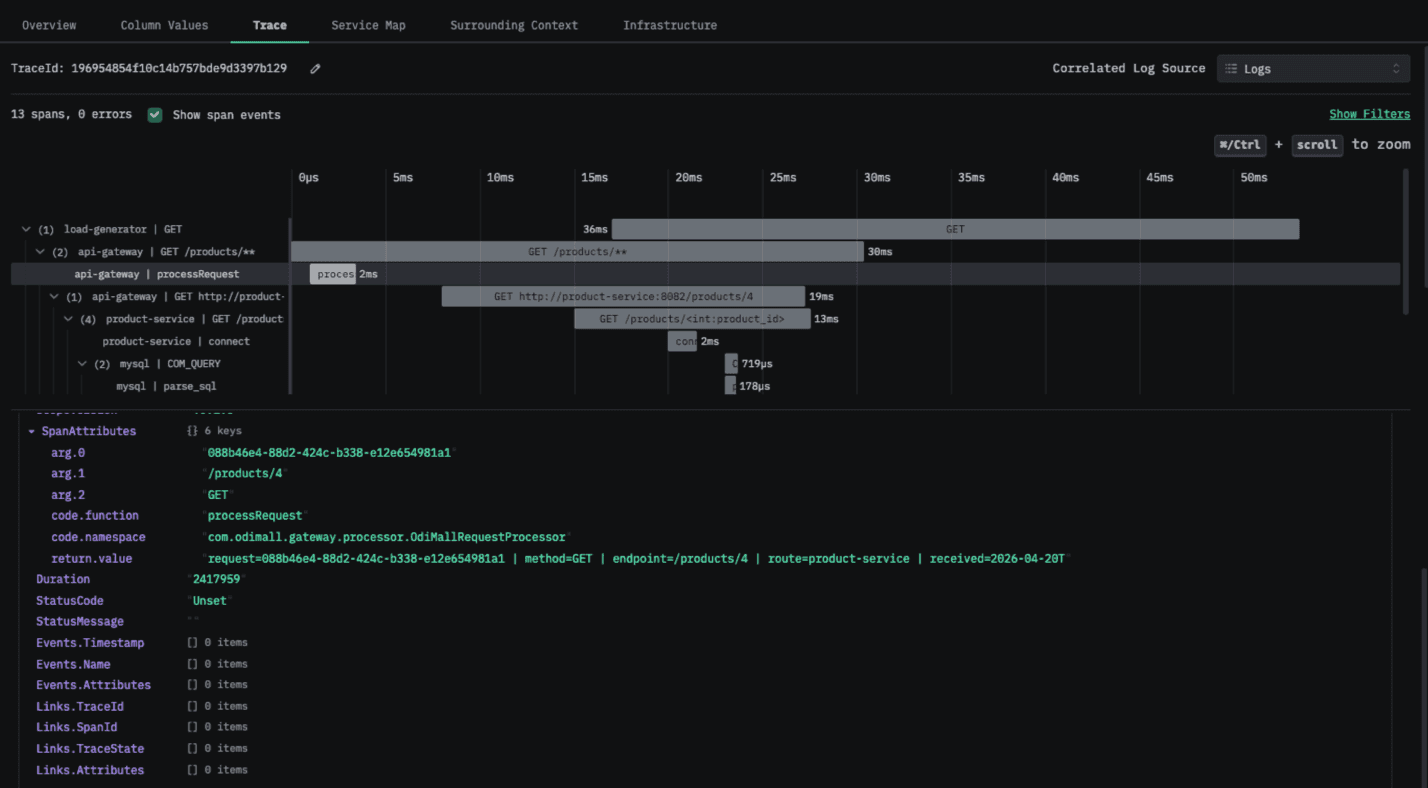Click the bracket icon beside Events.Attributes

[192, 685]
